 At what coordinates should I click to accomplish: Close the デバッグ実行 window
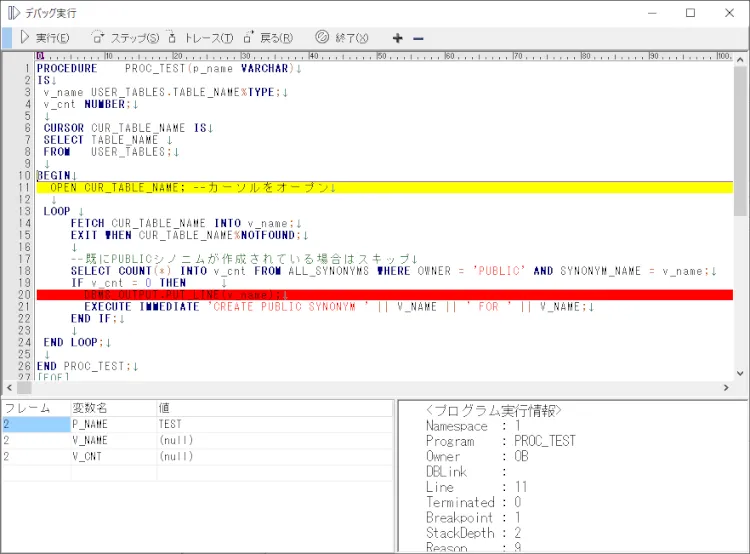tap(729, 13)
